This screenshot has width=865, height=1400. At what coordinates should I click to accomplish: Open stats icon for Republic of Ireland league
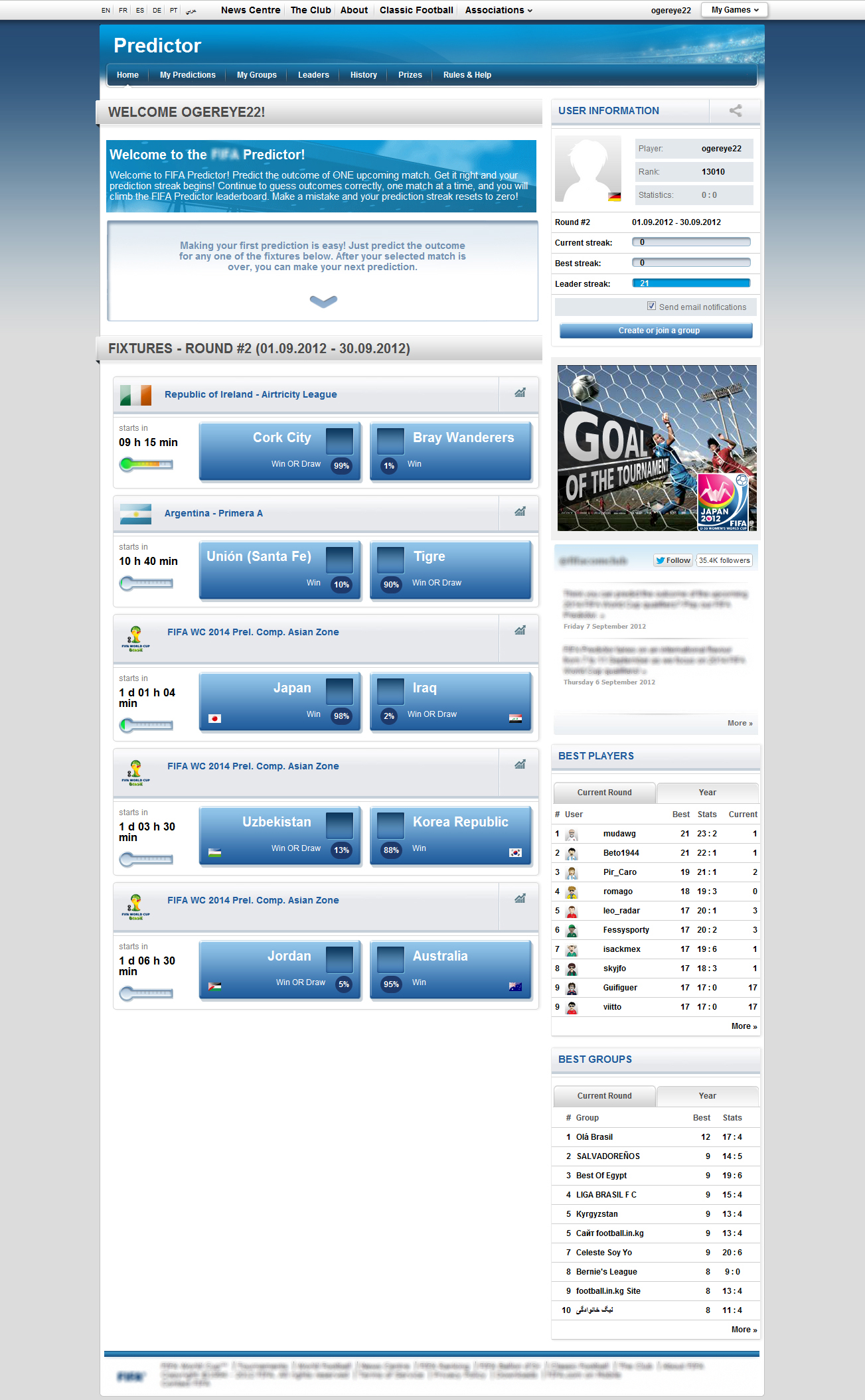[520, 393]
